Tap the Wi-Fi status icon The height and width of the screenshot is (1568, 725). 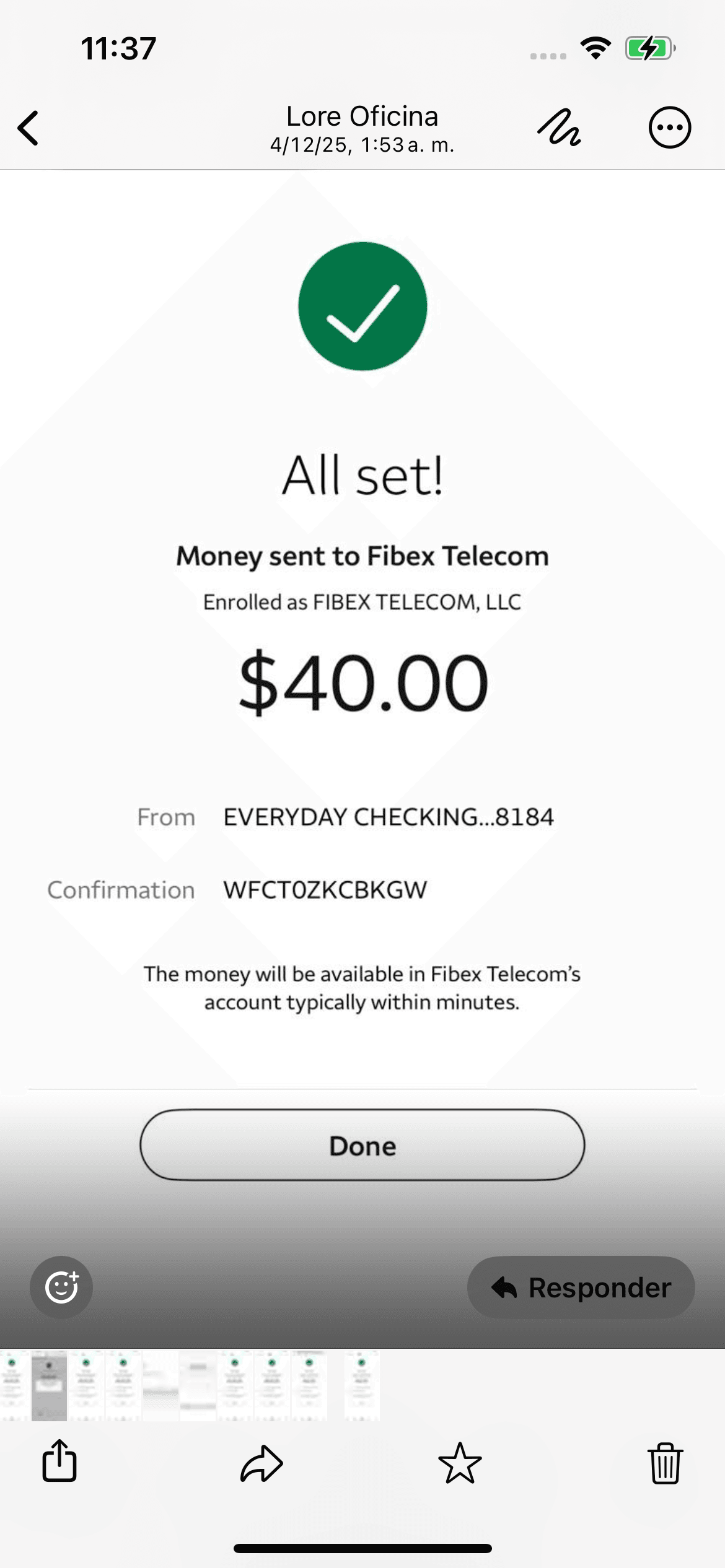click(x=595, y=48)
